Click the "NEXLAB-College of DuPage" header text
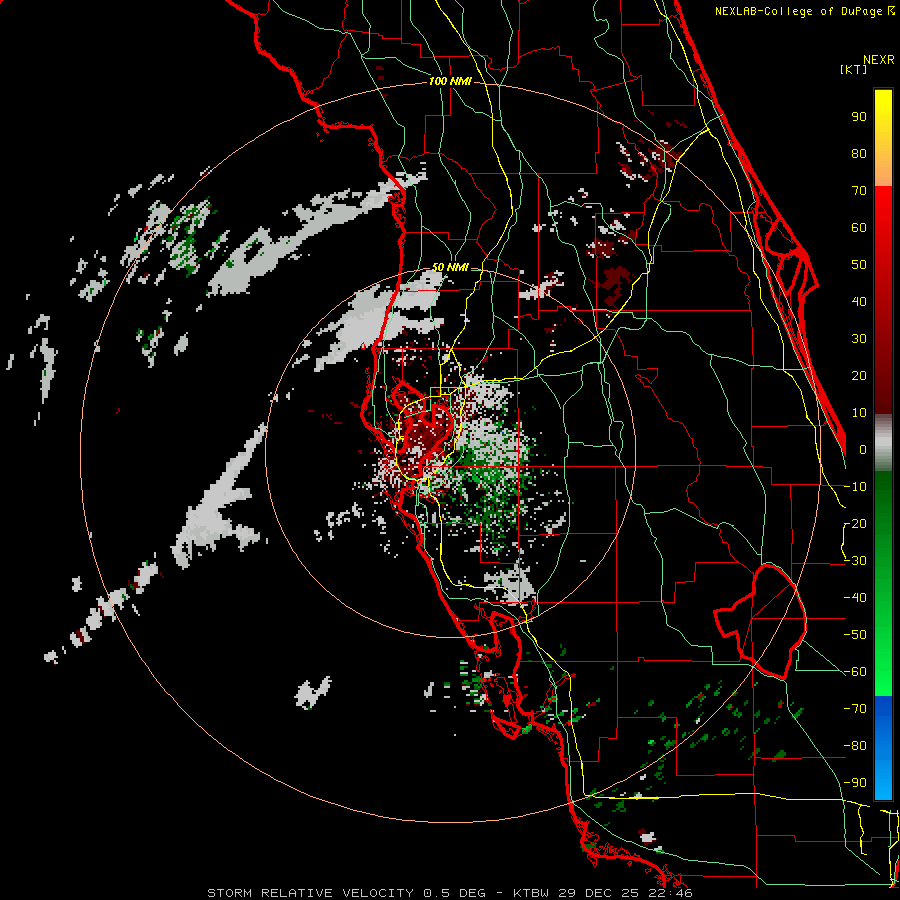This screenshot has width=900, height=900. (800, 11)
